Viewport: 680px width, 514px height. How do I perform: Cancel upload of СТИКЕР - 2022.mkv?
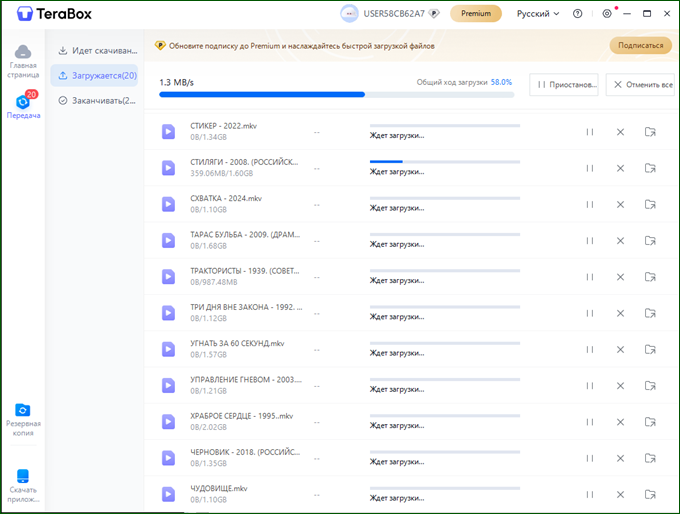621,132
